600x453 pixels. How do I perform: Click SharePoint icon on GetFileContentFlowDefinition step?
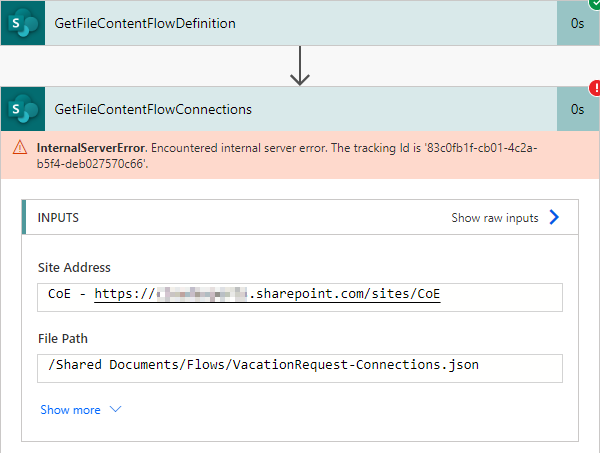22,23
